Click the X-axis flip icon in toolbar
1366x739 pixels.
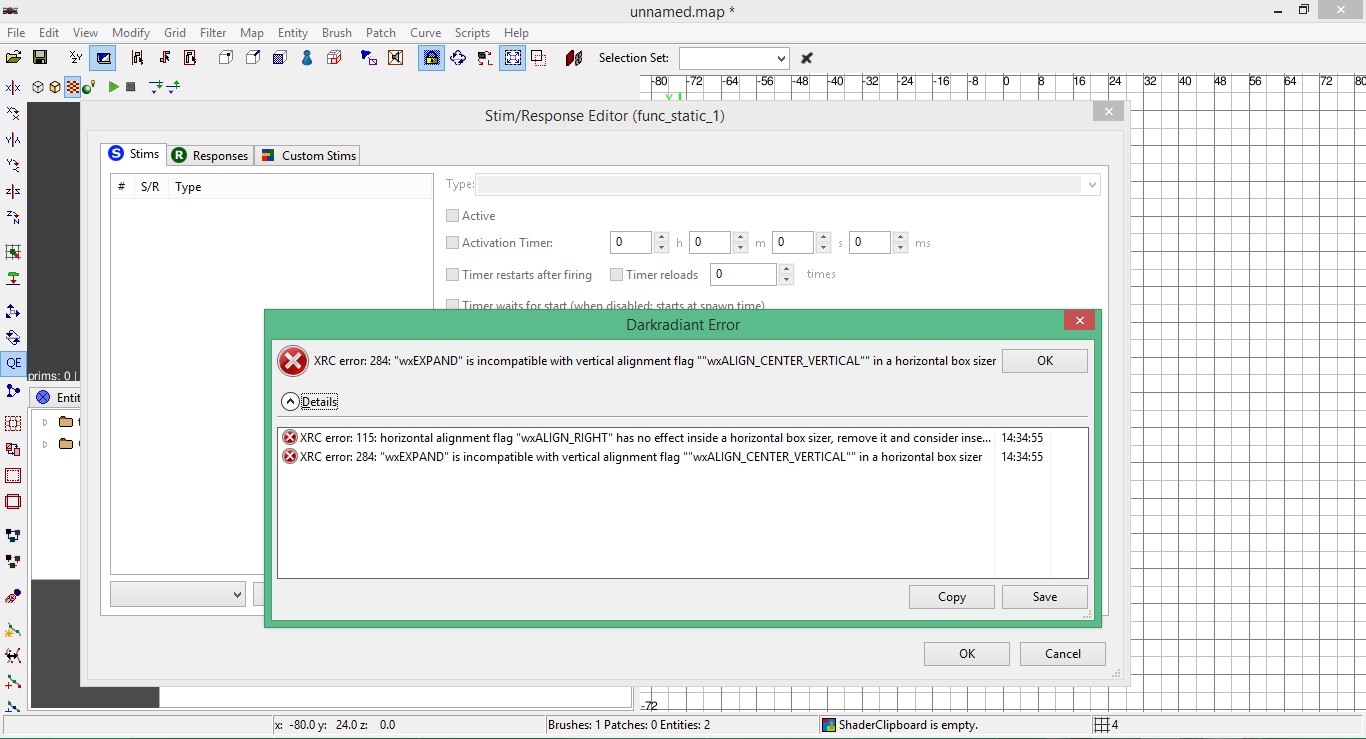13,88
